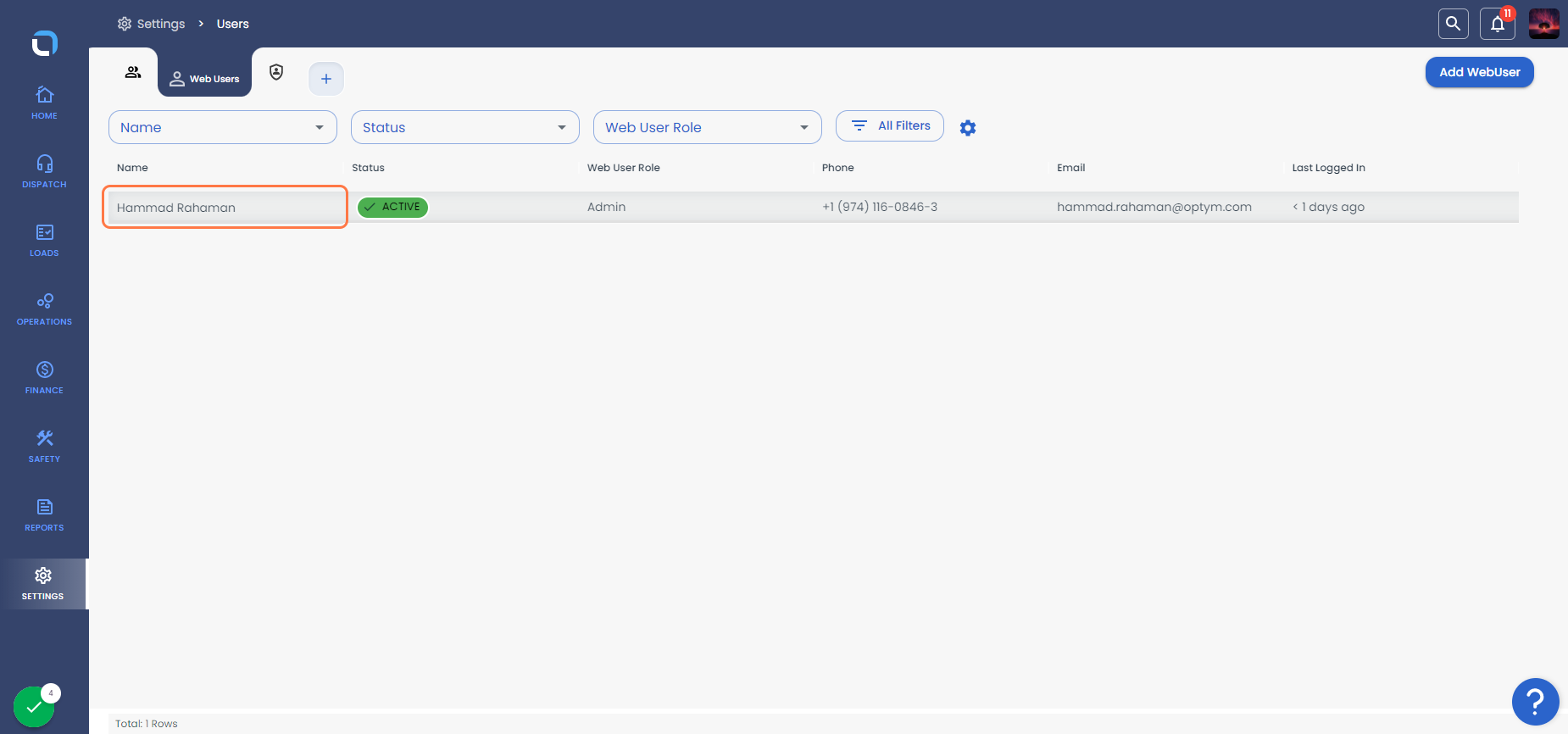Click the Users breadcrumb
Image resolution: width=1568 pixels, height=734 pixels.
click(233, 24)
